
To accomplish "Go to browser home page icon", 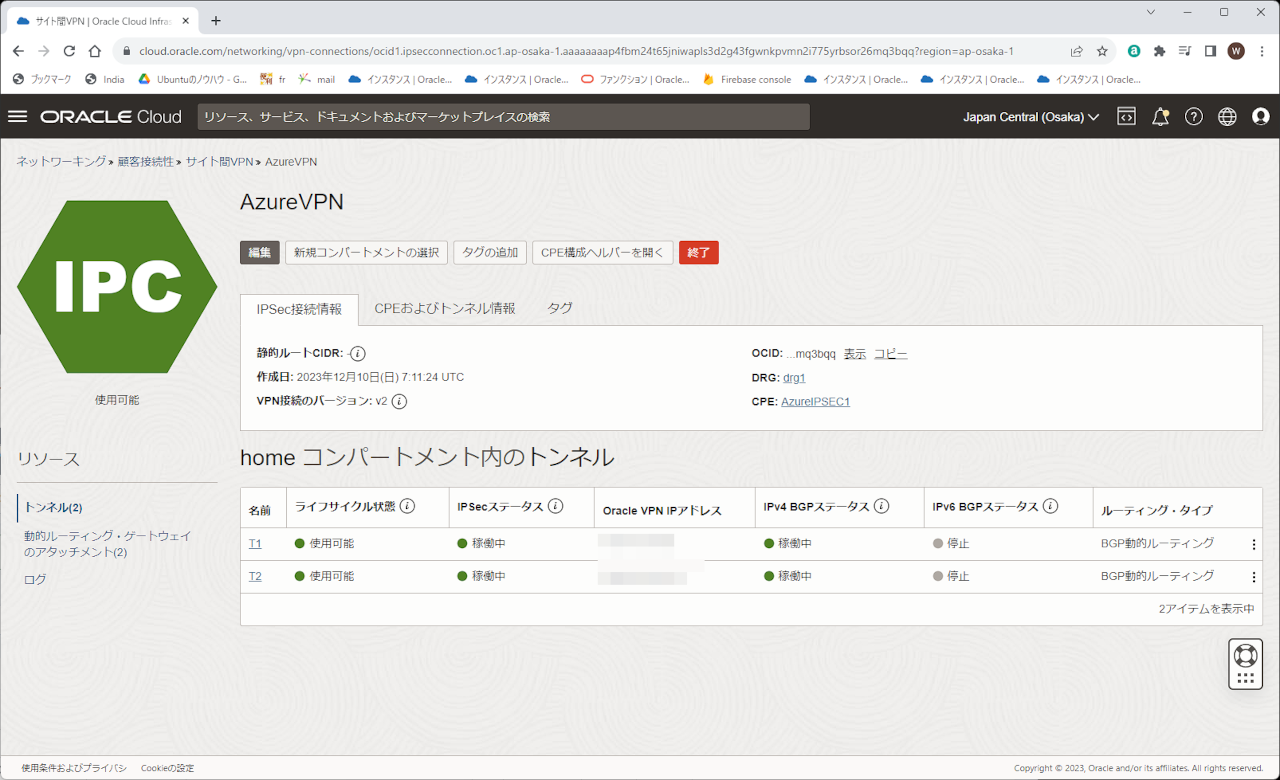I will (95, 51).
